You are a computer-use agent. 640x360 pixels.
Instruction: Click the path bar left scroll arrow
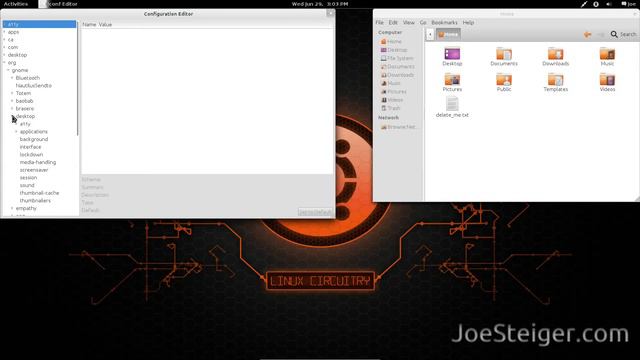click(x=430, y=35)
